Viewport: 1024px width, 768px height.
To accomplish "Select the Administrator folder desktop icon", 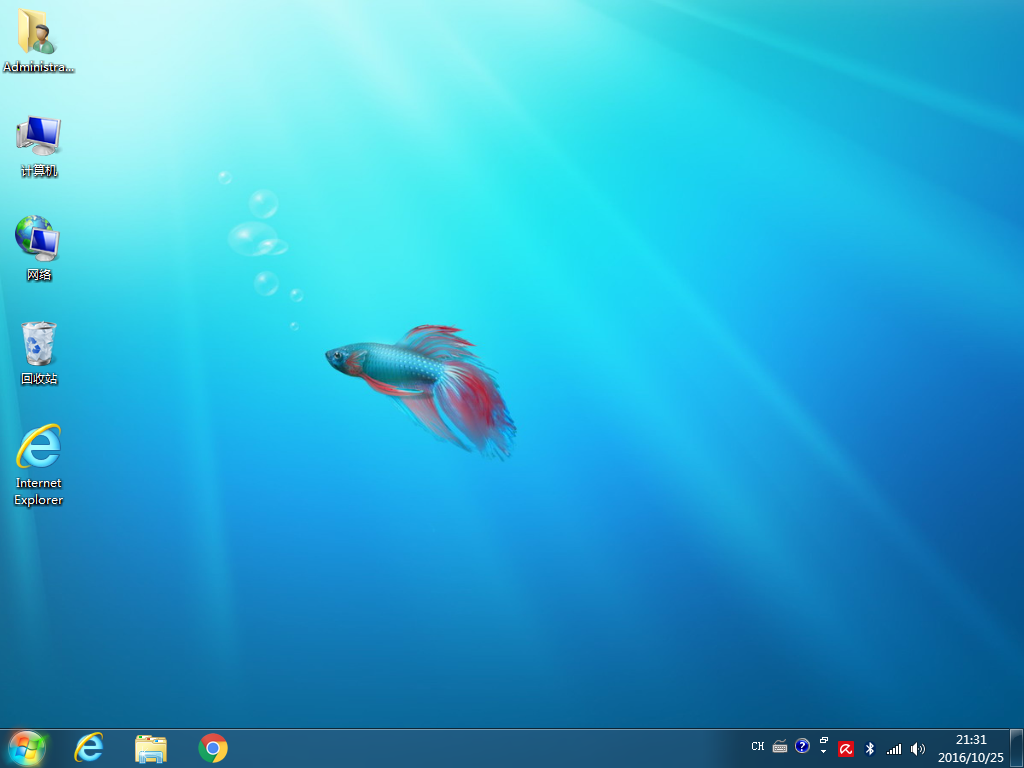I will pyautogui.click(x=39, y=40).
